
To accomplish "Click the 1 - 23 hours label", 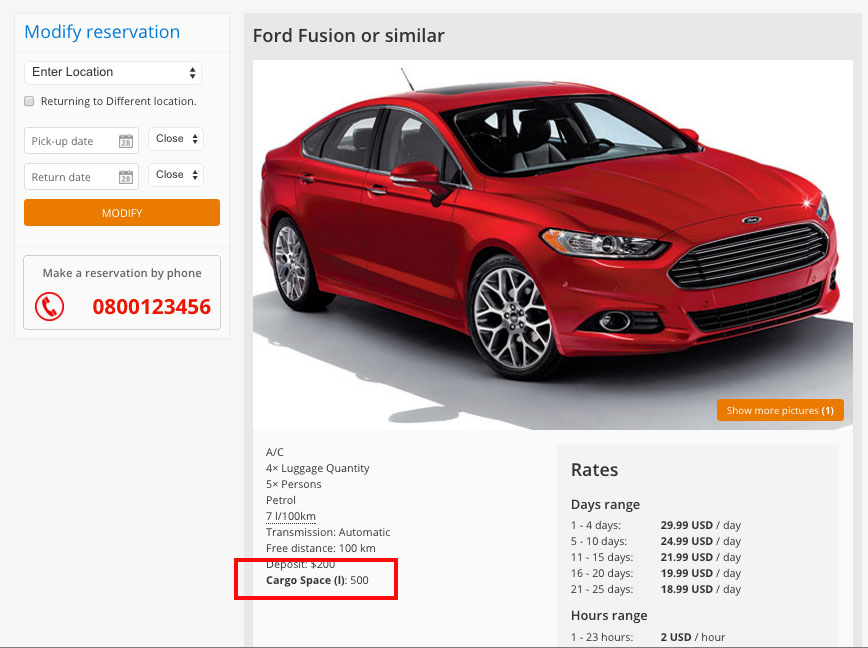I will pyautogui.click(x=602, y=637).
